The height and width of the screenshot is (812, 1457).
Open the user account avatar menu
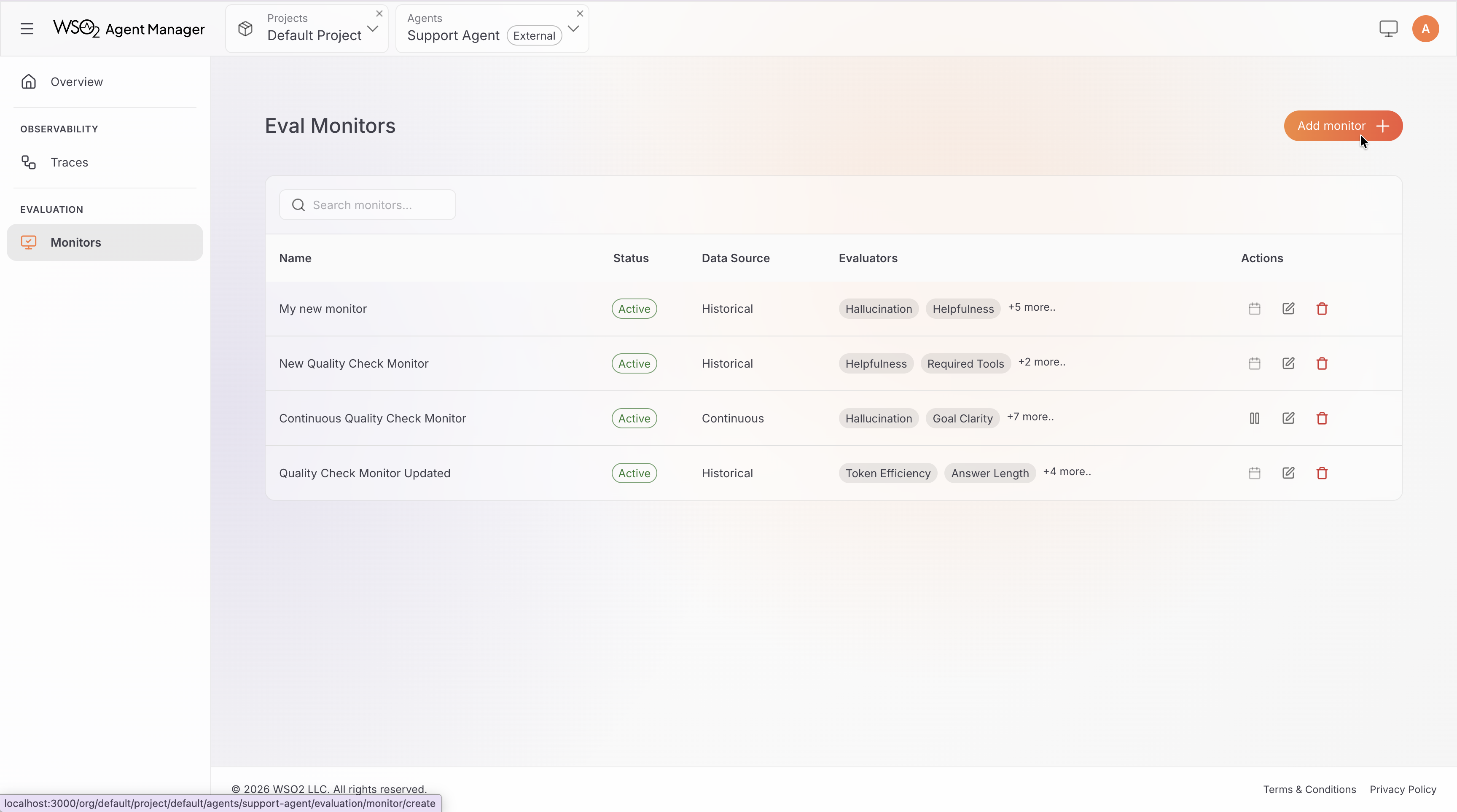pos(1425,28)
